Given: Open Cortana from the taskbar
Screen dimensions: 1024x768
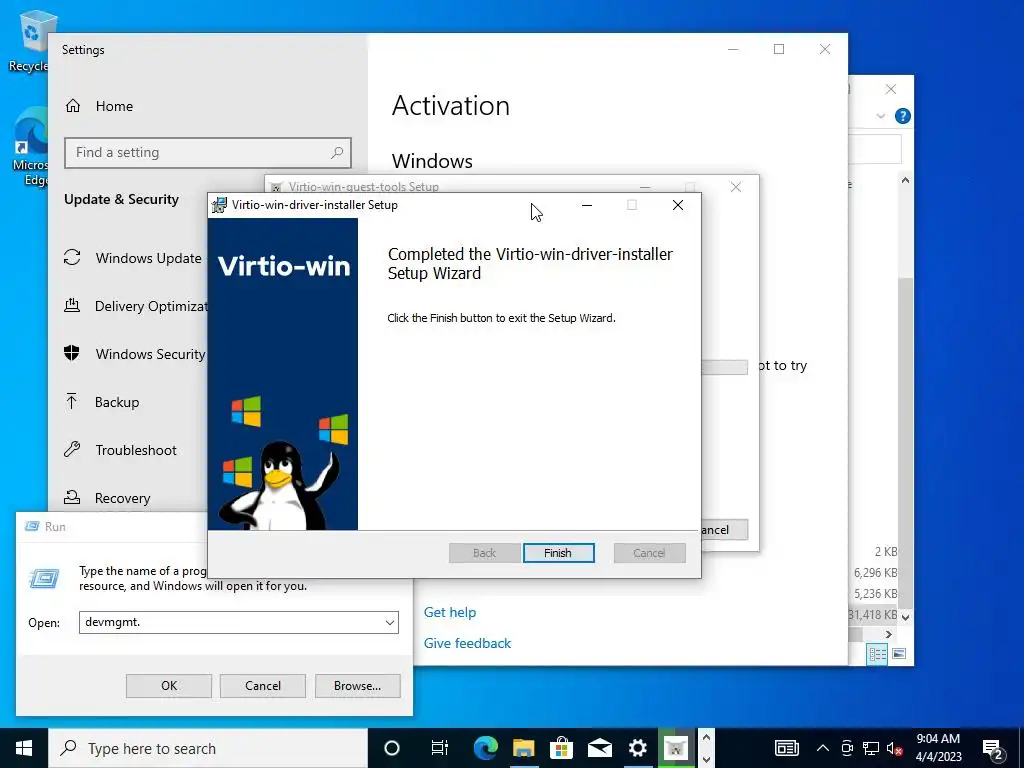Looking at the screenshot, I should point(392,748).
